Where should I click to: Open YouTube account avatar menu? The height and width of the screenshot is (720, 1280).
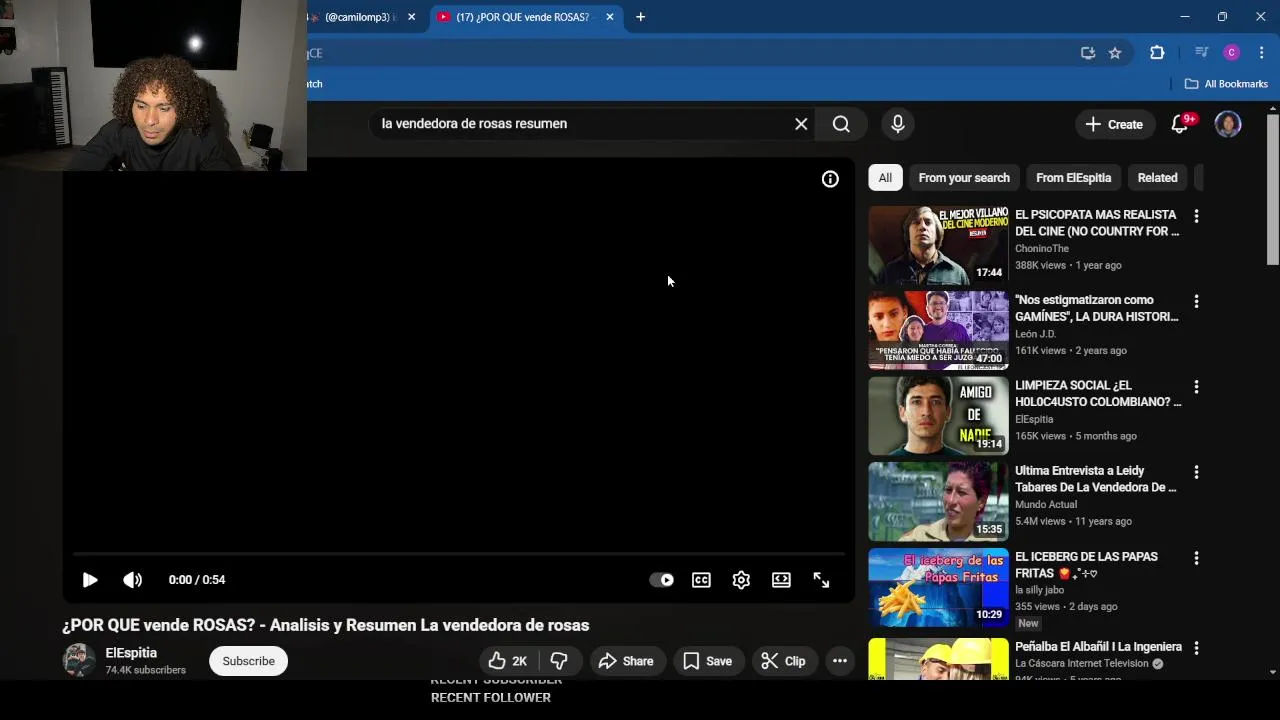tap(1228, 124)
